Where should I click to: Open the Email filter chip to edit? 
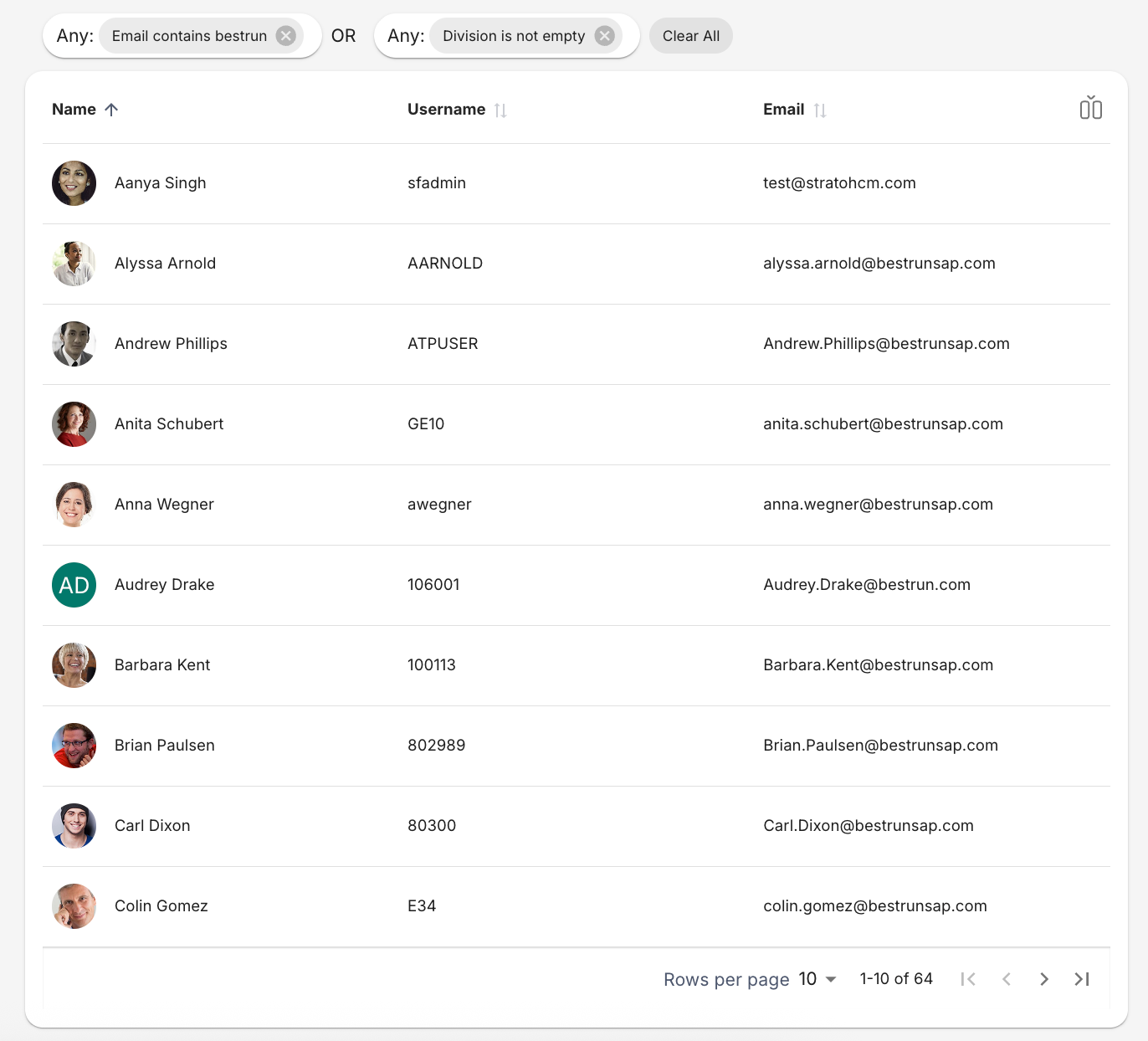click(189, 36)
